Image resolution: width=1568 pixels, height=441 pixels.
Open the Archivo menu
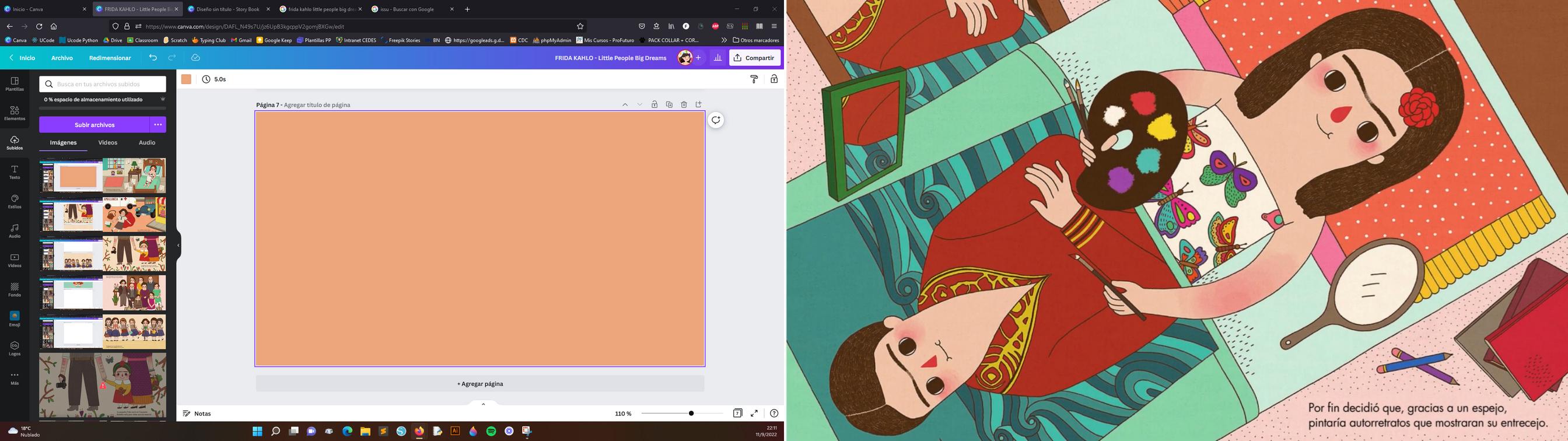pyautogui.click(x=62, y=58)
